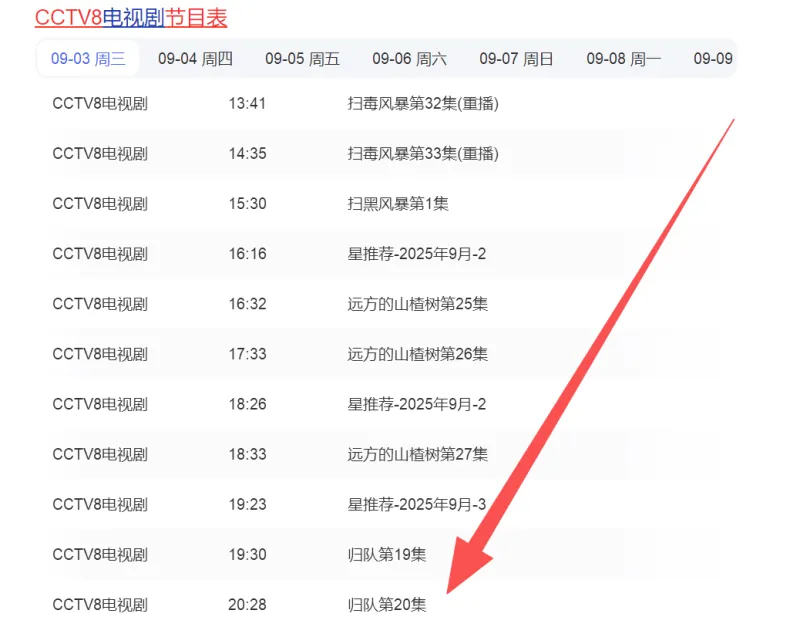This screenshot has width=800, height=627.
Task: Open the 09-05 周五 schedule tab
Action: pyautogui.click(x=302, y=59)
